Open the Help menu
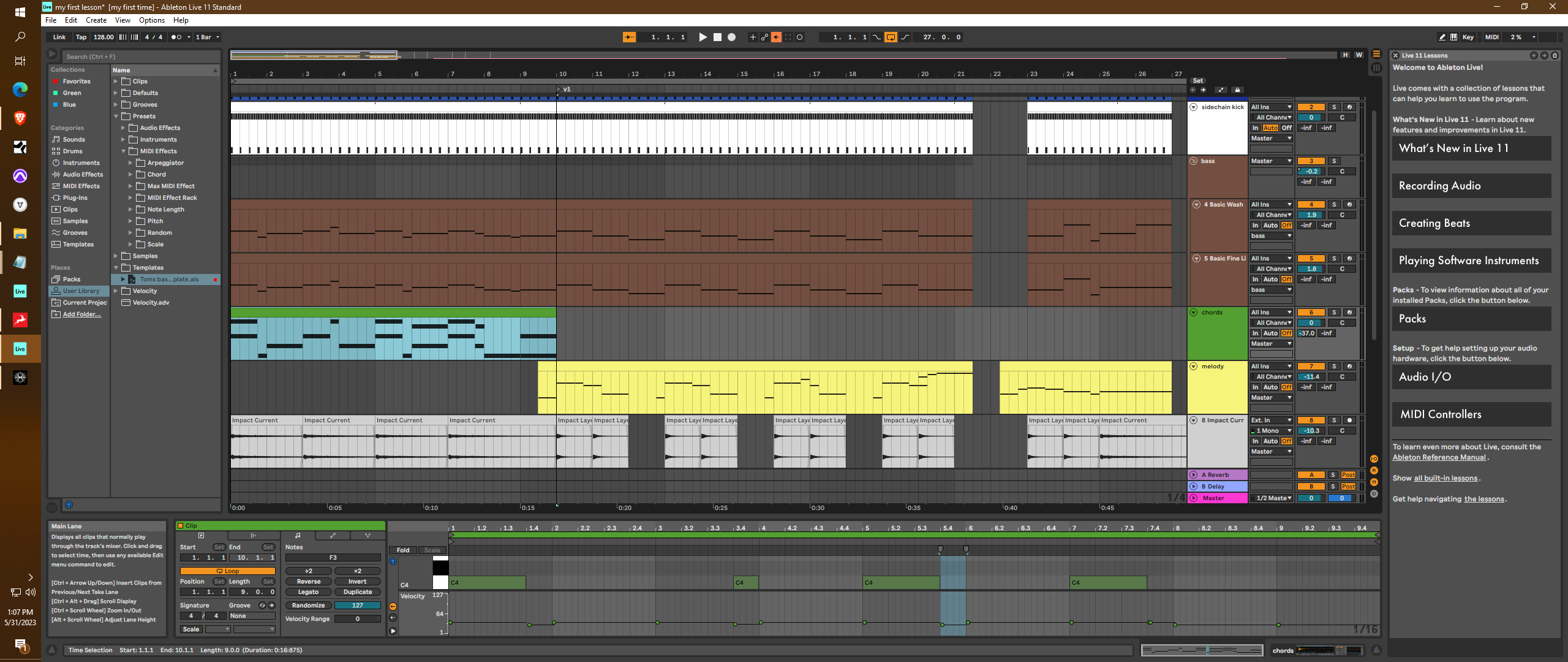 pyautogui.click(x=181, y=20)
